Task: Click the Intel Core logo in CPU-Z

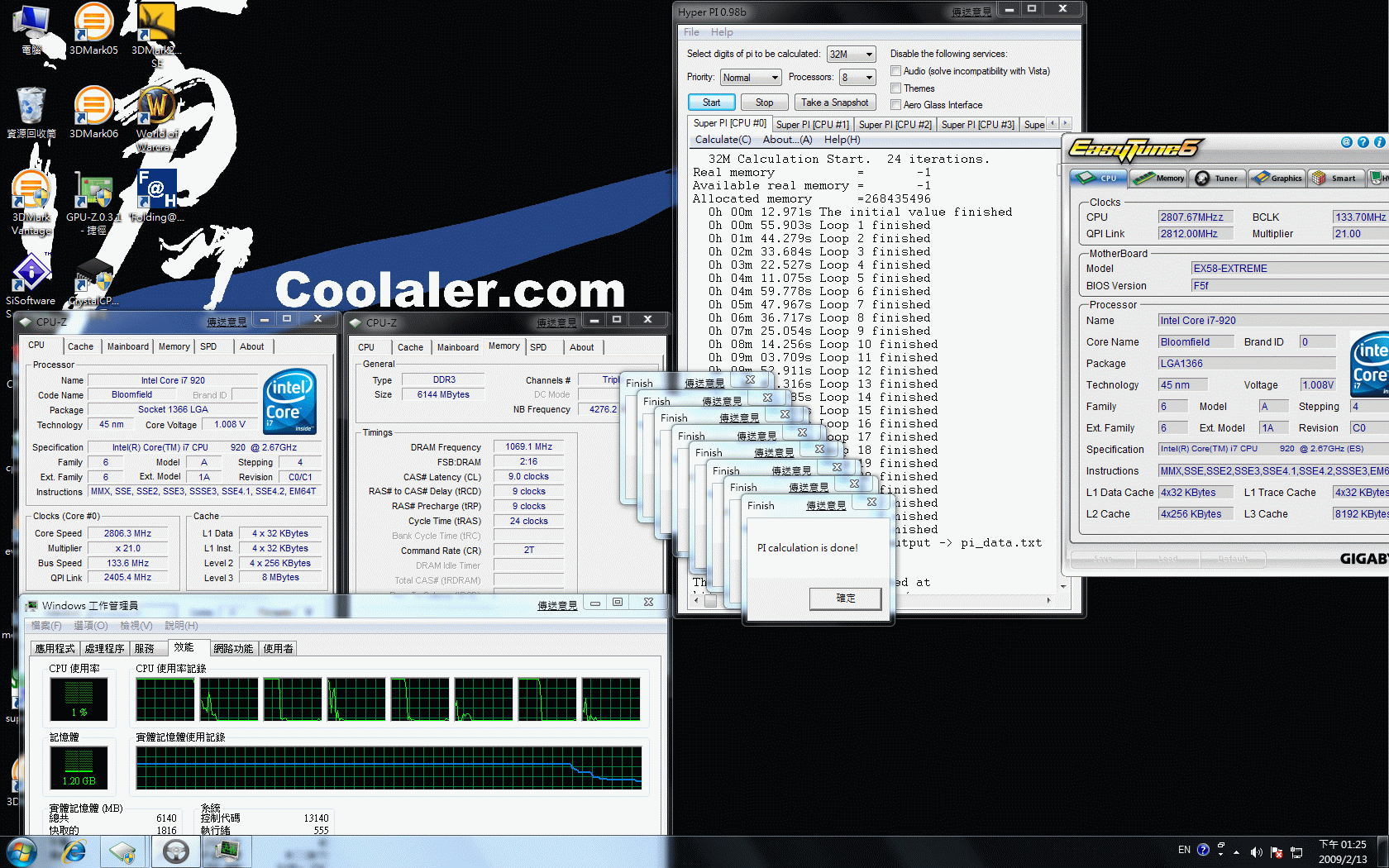Action: (x=289, y=401)
